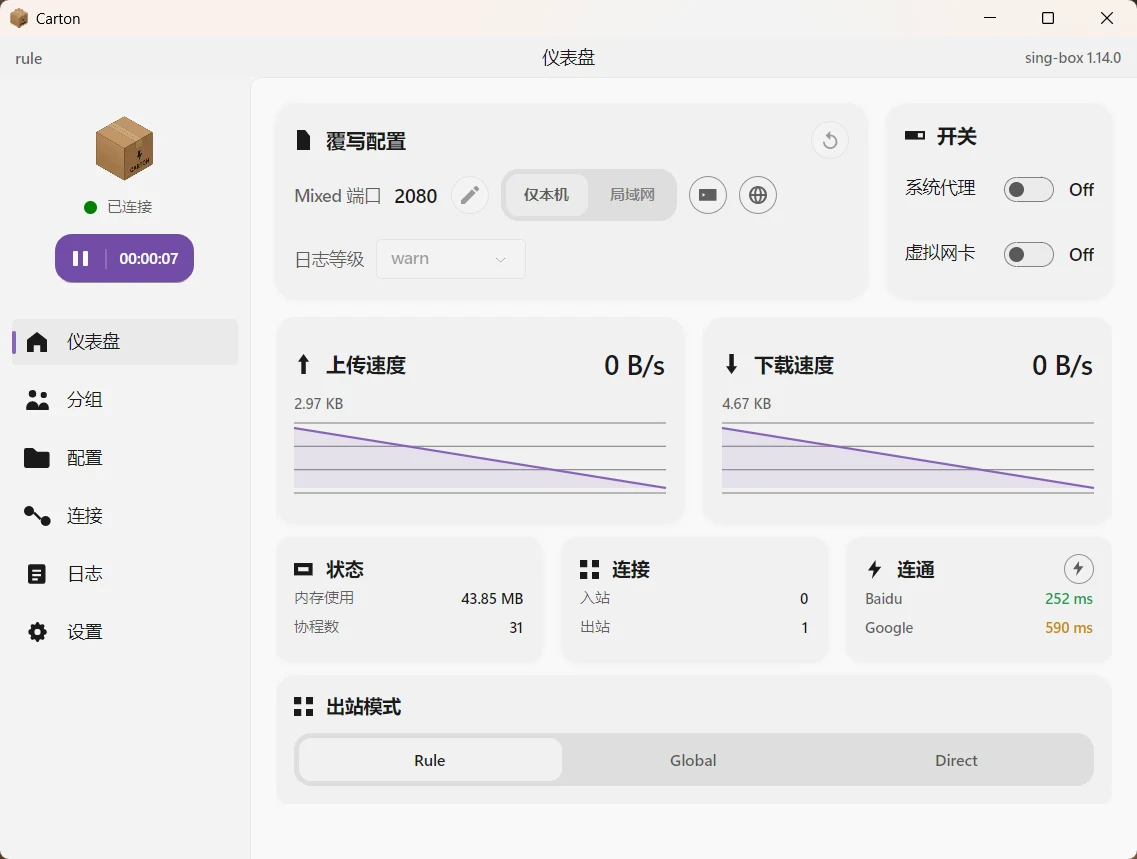Click the 系统代理 Off label
The width and height of the screenshot is (1137, 859).
click(x=1081, y=190)
